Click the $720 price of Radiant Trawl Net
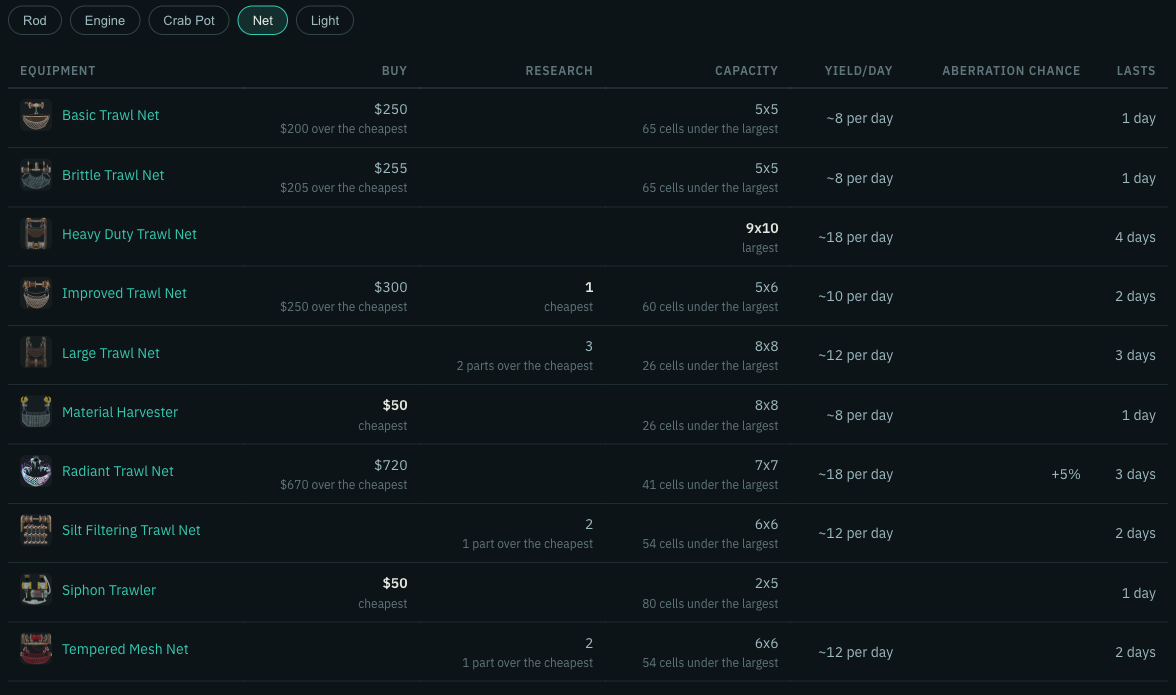 391,465
